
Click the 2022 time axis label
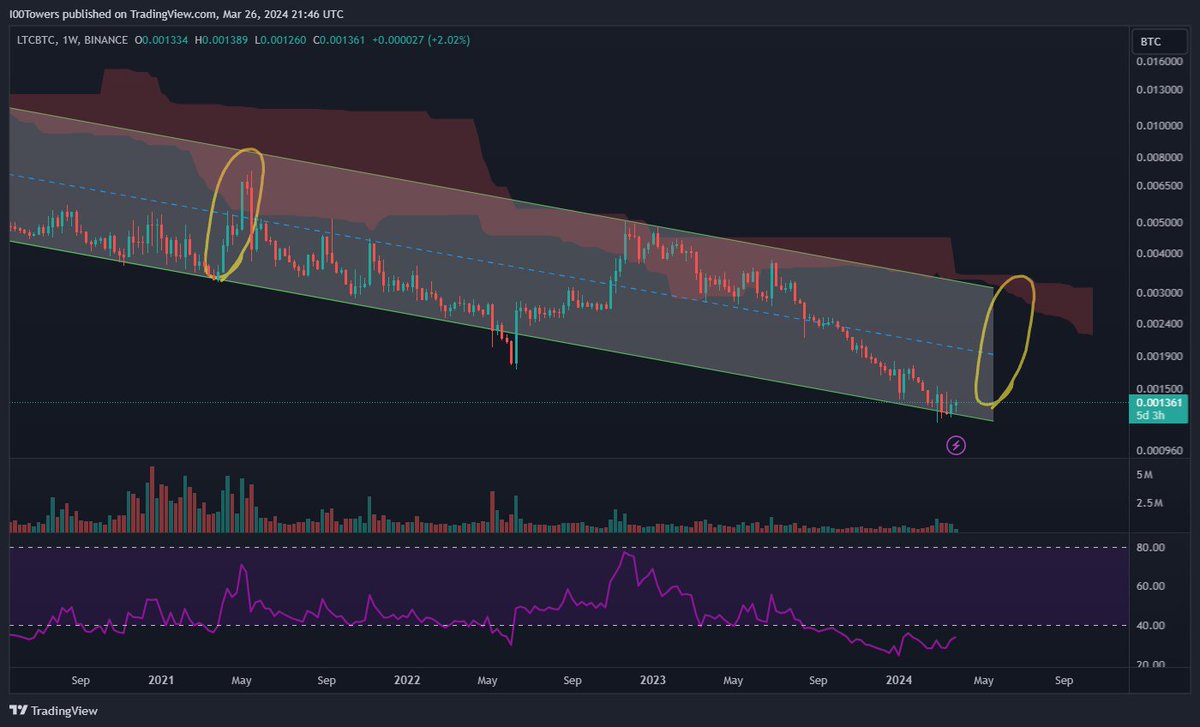click(406, 681)
